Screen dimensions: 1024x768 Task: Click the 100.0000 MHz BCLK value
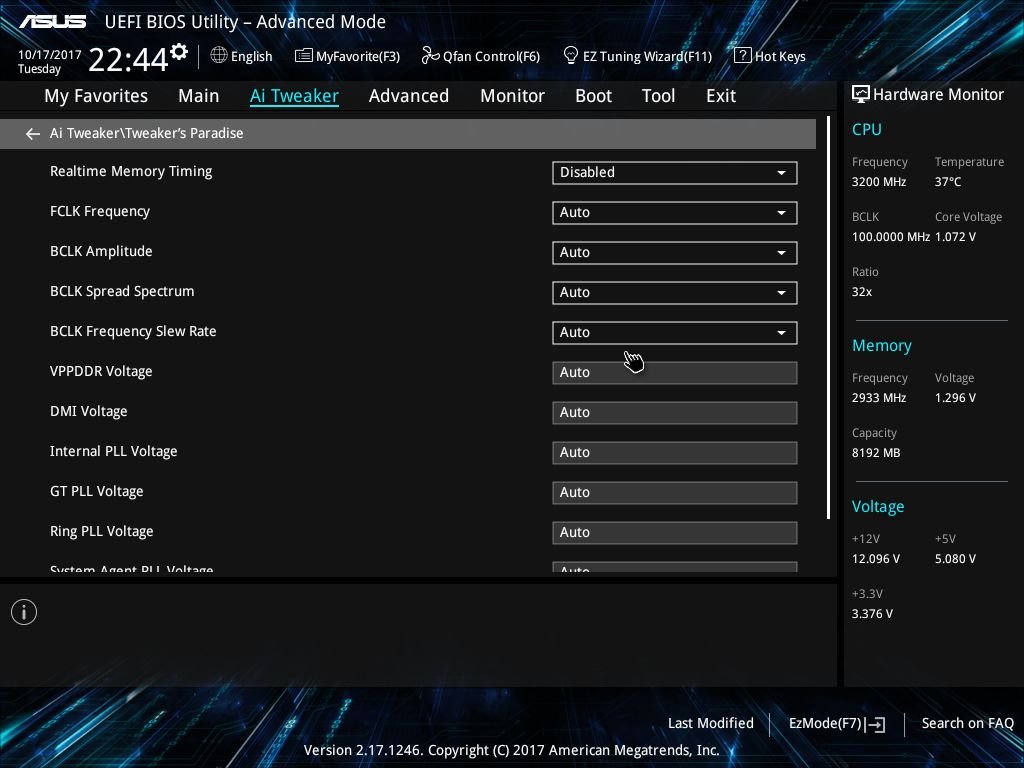point(891,237)
